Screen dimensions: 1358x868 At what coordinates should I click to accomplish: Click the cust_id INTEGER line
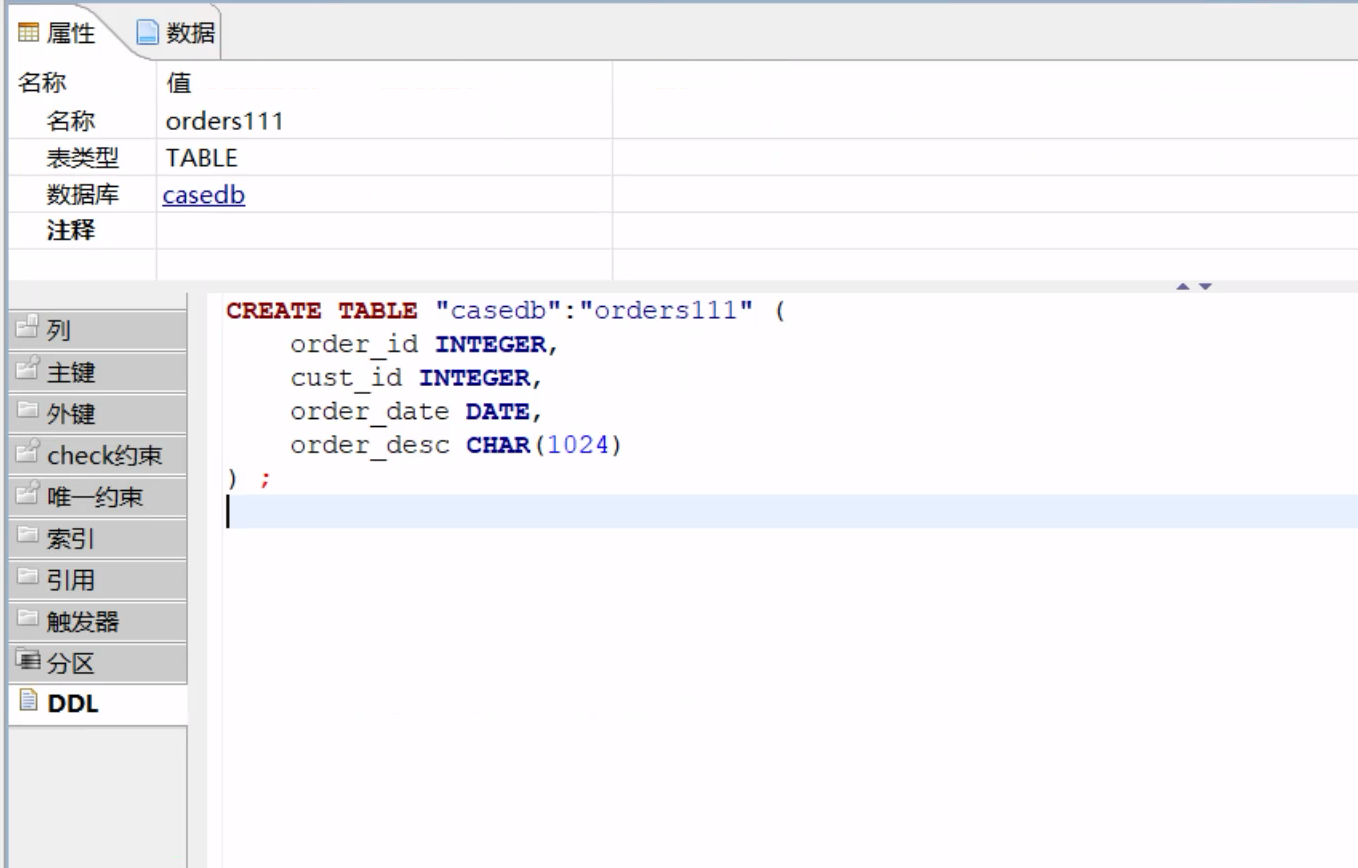pos(416,379)
